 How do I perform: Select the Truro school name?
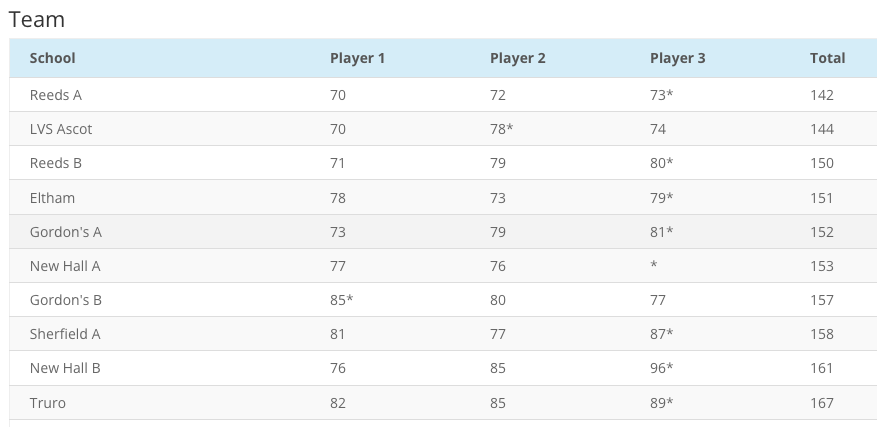tap(48, 403)
